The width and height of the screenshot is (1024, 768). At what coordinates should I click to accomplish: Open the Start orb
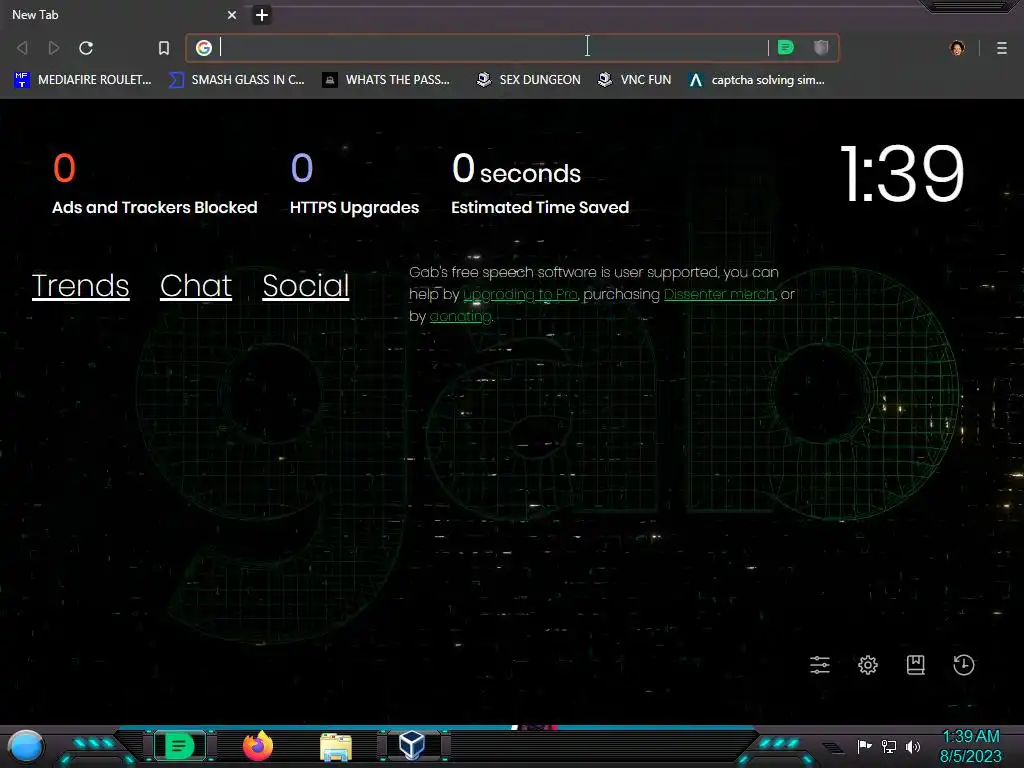(26, 747)
